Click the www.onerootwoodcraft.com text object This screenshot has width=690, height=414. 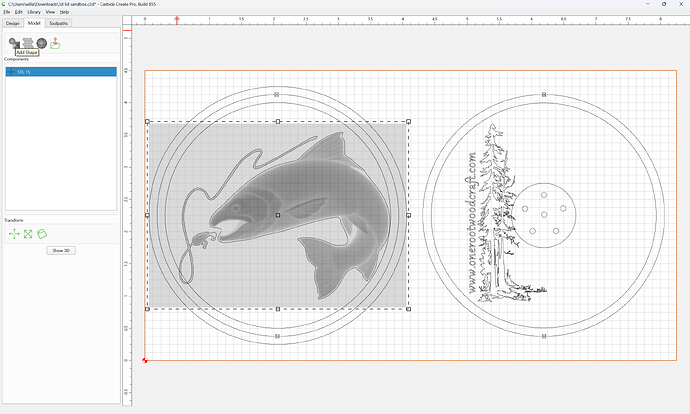pyautogui.click(x=471, y=223)
